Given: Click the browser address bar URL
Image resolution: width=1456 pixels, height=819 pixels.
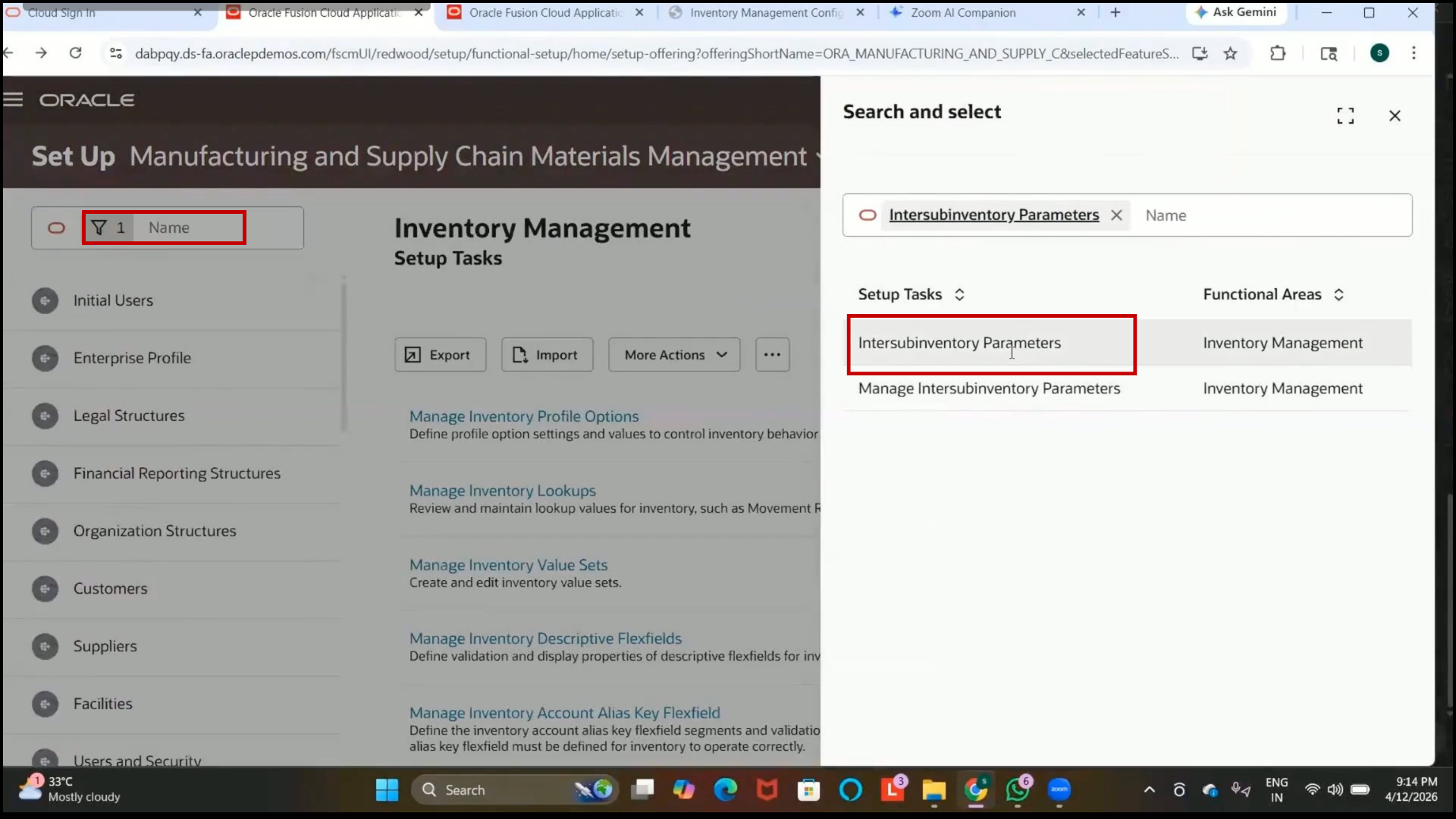Looking at the screenshot, I should click(656, 54).
